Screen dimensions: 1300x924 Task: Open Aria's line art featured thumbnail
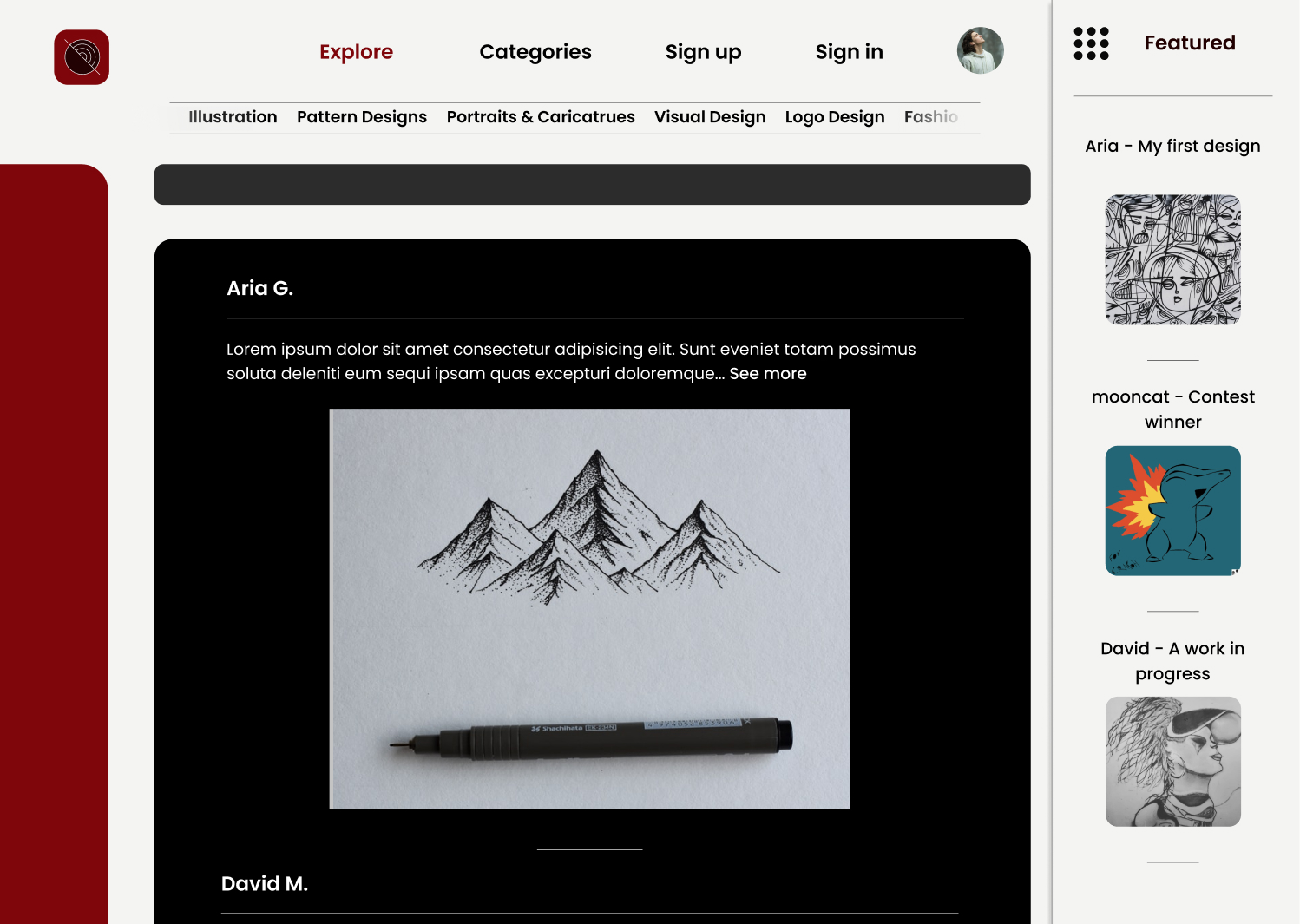click(1172, 259)
